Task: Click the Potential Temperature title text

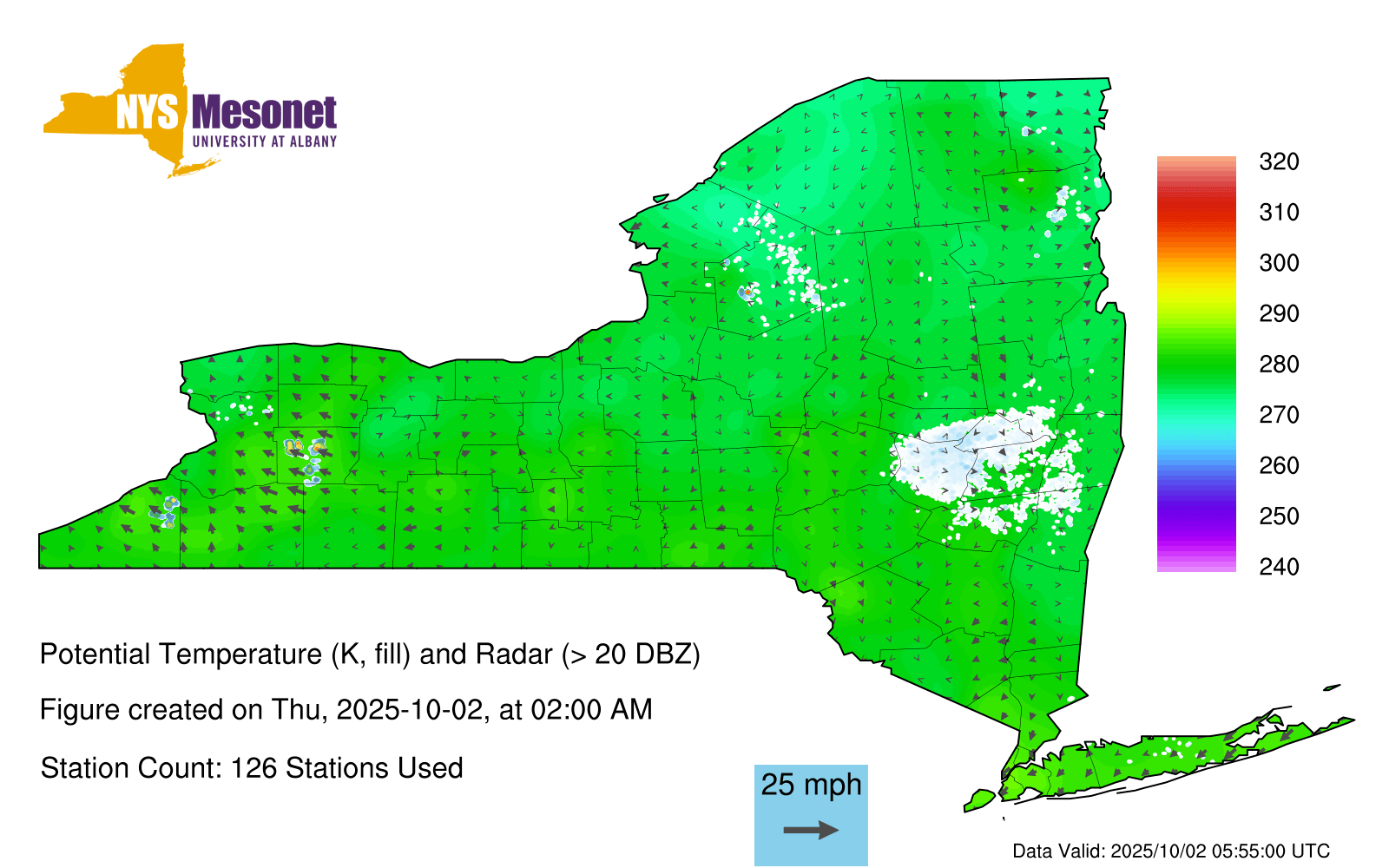Action: click(370, 654)
